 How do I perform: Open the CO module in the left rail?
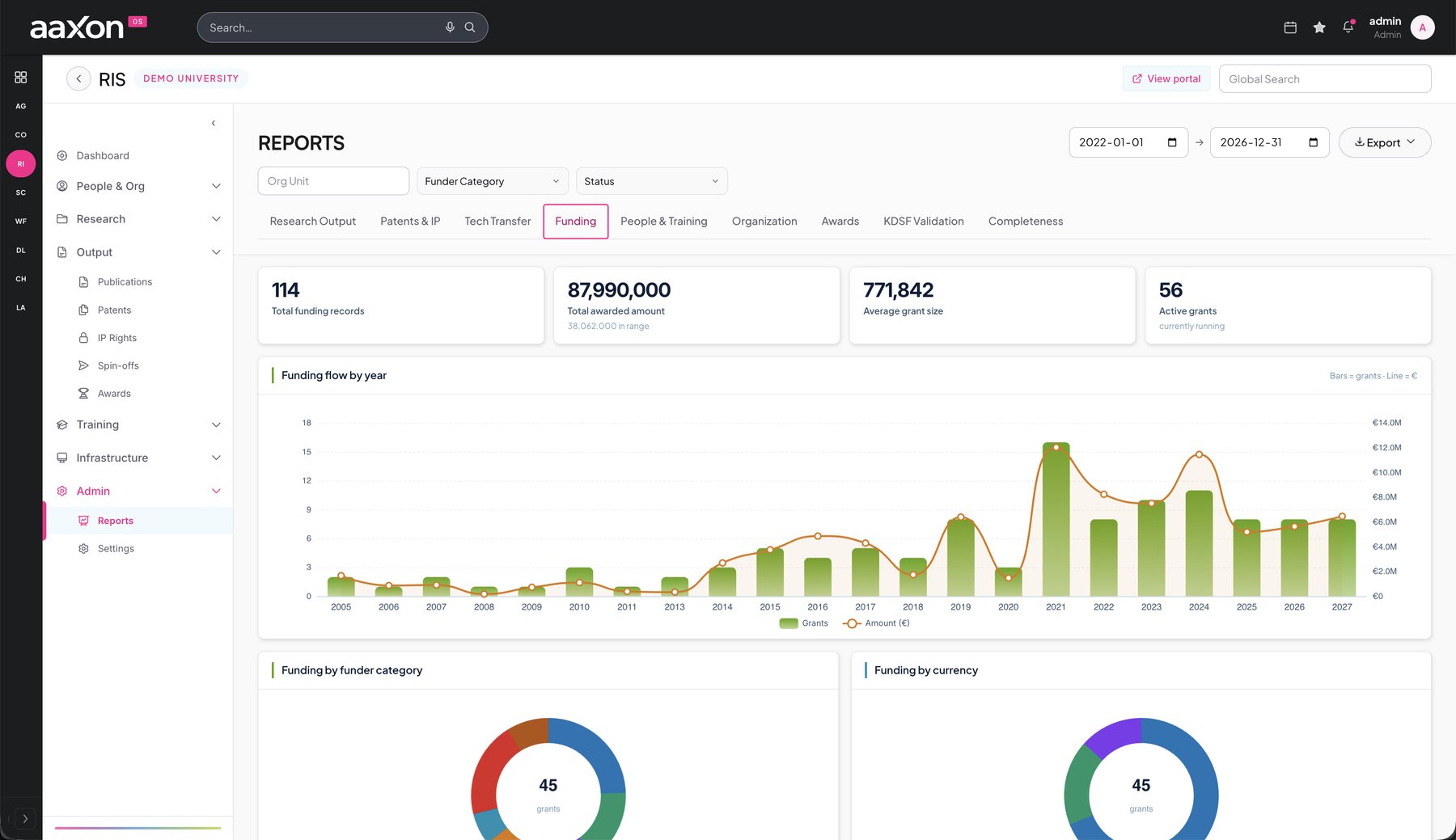pos(21,135)
